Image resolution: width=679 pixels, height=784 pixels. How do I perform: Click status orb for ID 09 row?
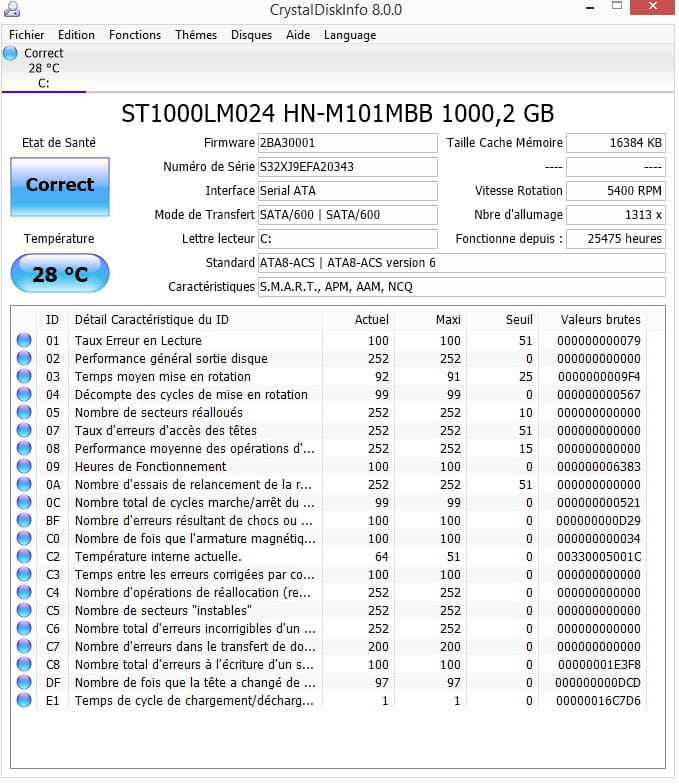click(24, 466)
